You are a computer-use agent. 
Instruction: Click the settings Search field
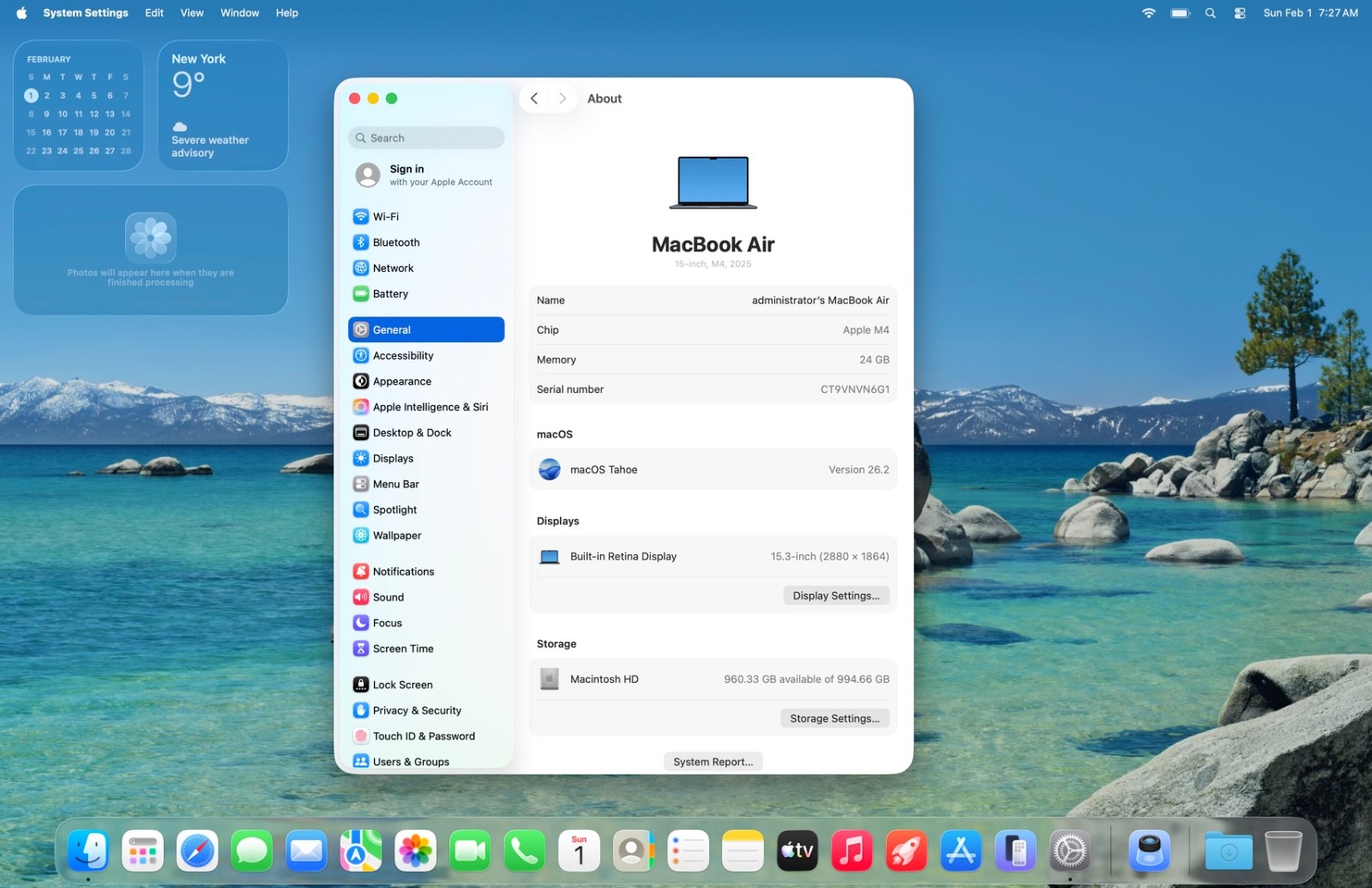click(x=426, y=138)
